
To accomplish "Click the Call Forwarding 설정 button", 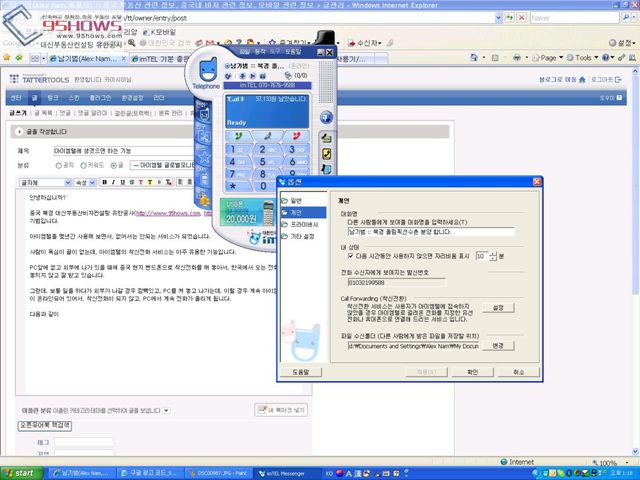I will tap(498, 308).
